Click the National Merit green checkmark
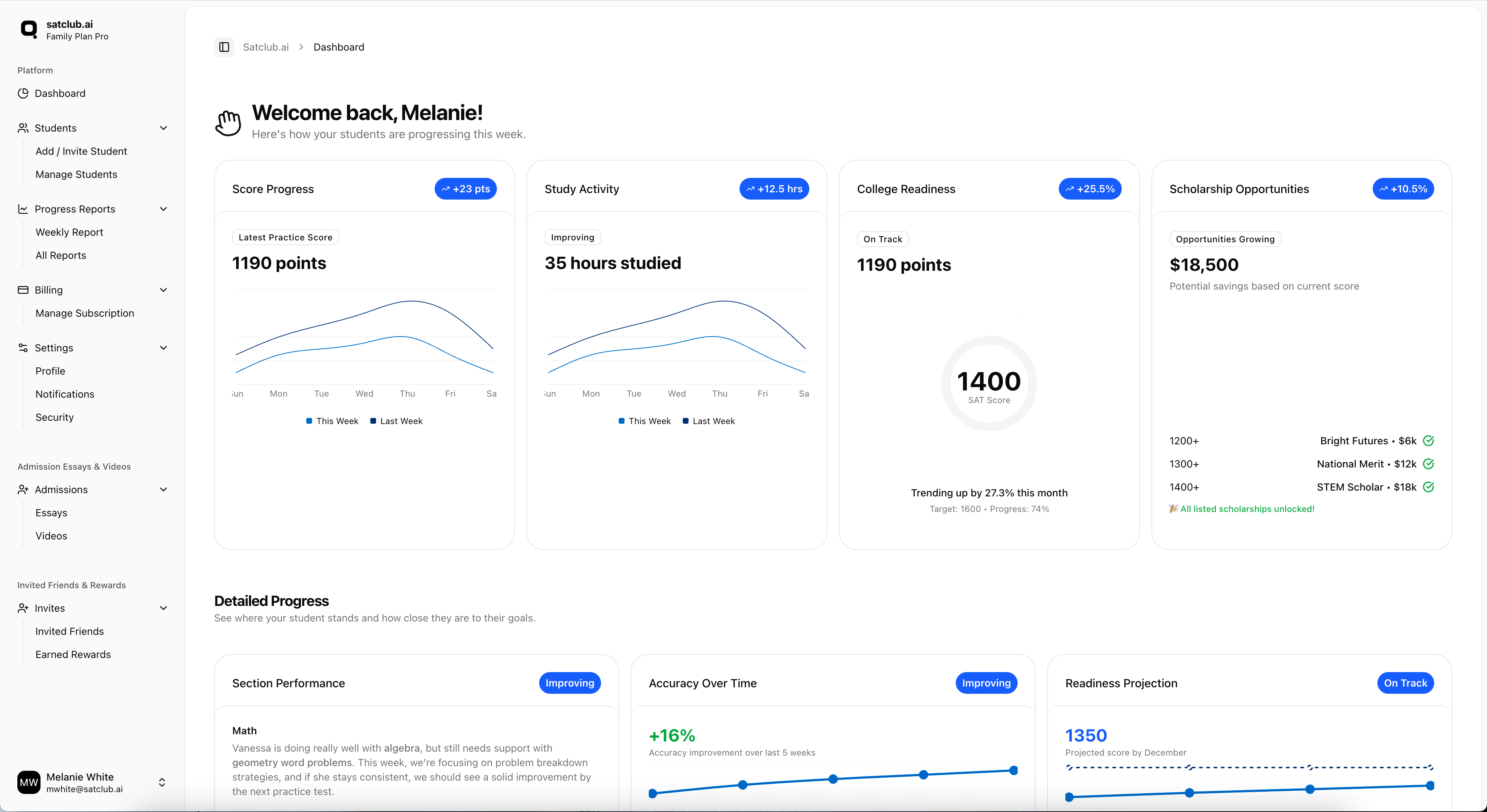Screen dimensions: 1487x812 (x=1429, y=464)
